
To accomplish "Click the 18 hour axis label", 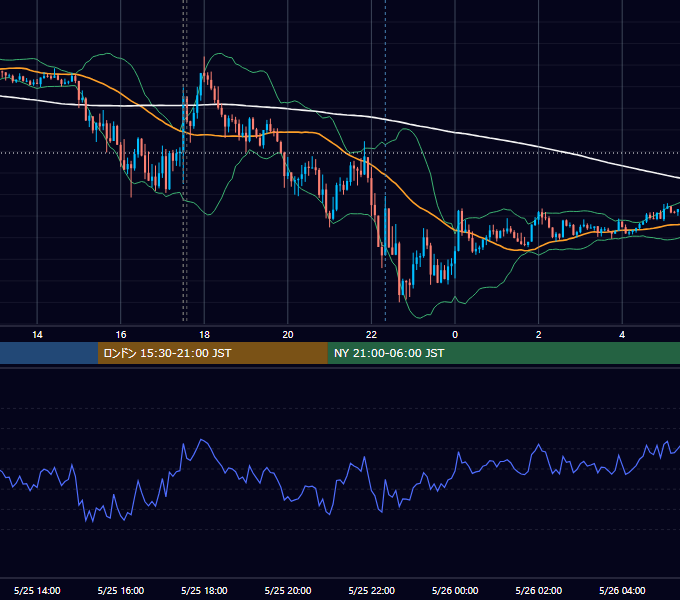I will (x=204, y=335).
